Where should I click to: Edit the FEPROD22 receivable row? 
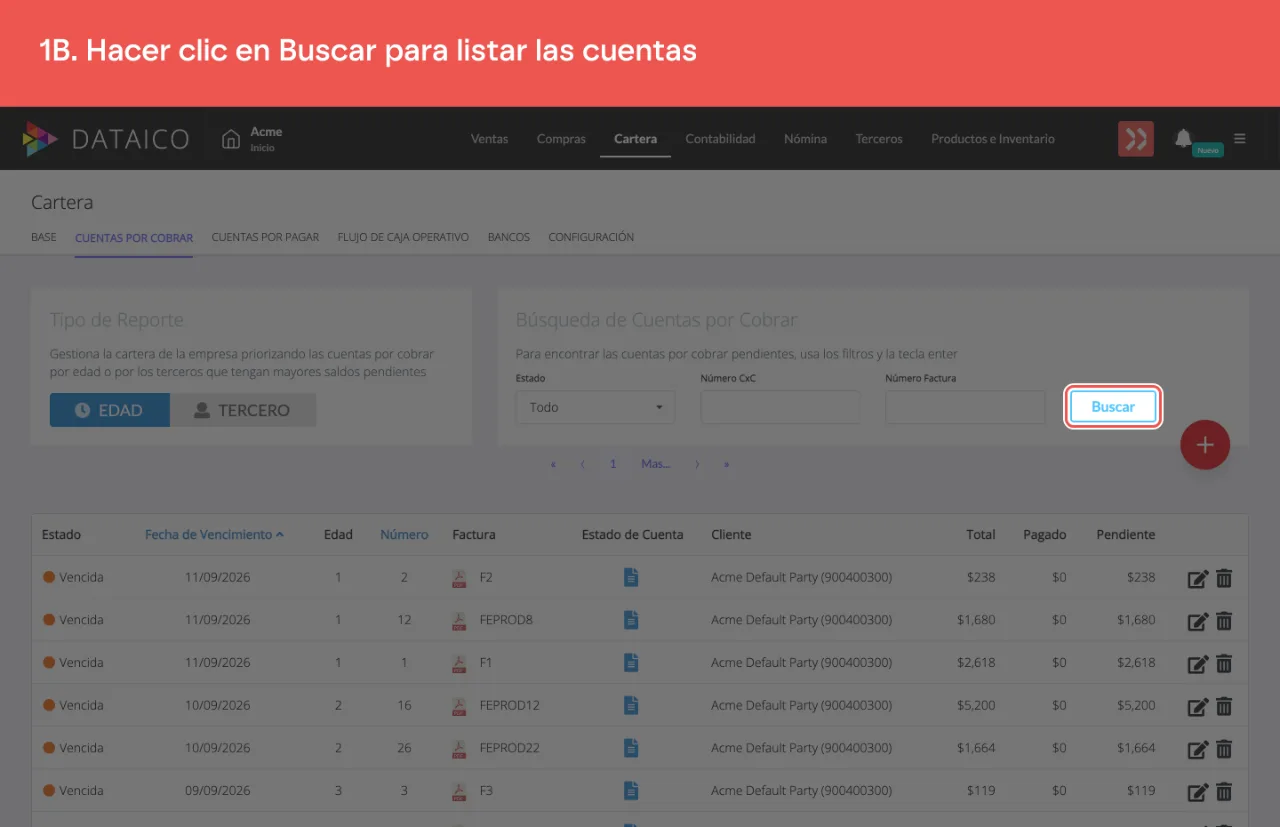point(1198,749)
